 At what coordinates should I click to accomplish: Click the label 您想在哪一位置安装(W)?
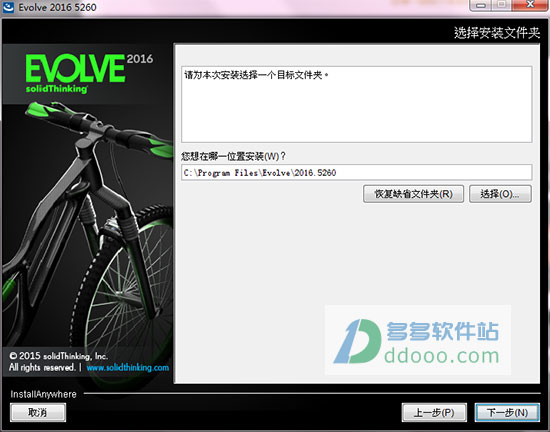pyautogui.click(x=233, y=156)
